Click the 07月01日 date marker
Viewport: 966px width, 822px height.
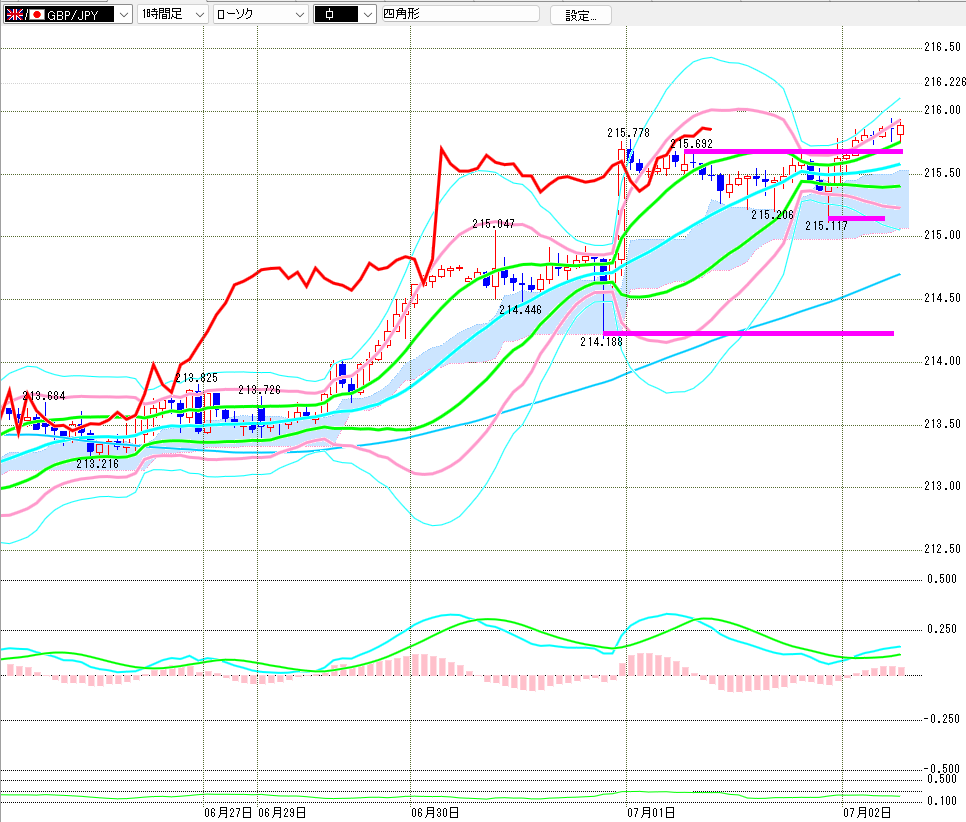pyautogui.click(x=651, y=813)
